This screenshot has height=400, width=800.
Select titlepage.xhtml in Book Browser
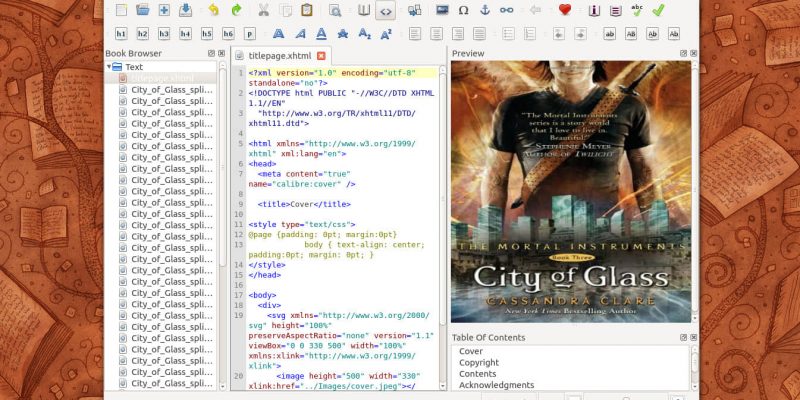tap(160, 78)
